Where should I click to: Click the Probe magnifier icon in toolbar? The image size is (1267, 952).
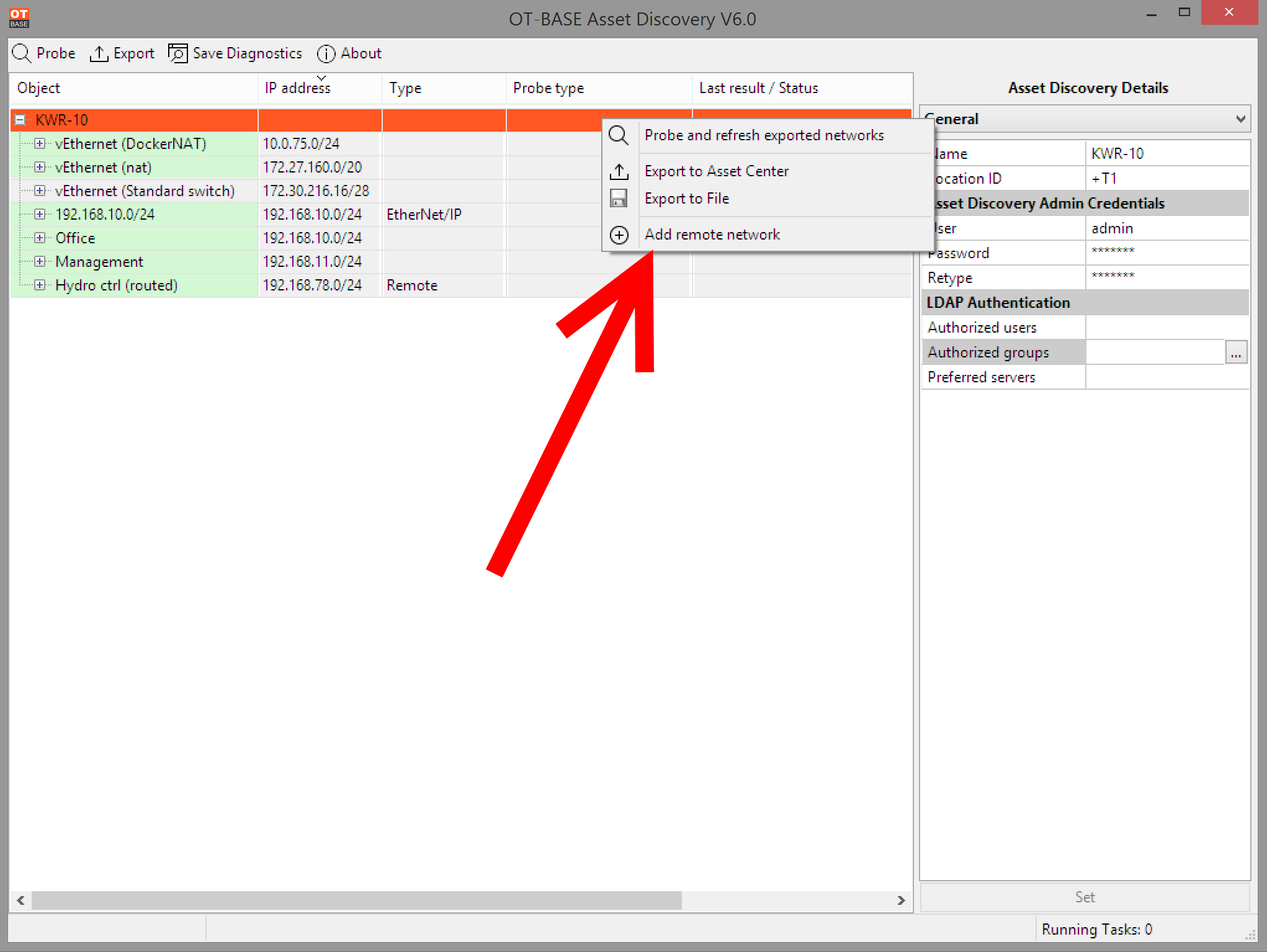click(21, 53)
